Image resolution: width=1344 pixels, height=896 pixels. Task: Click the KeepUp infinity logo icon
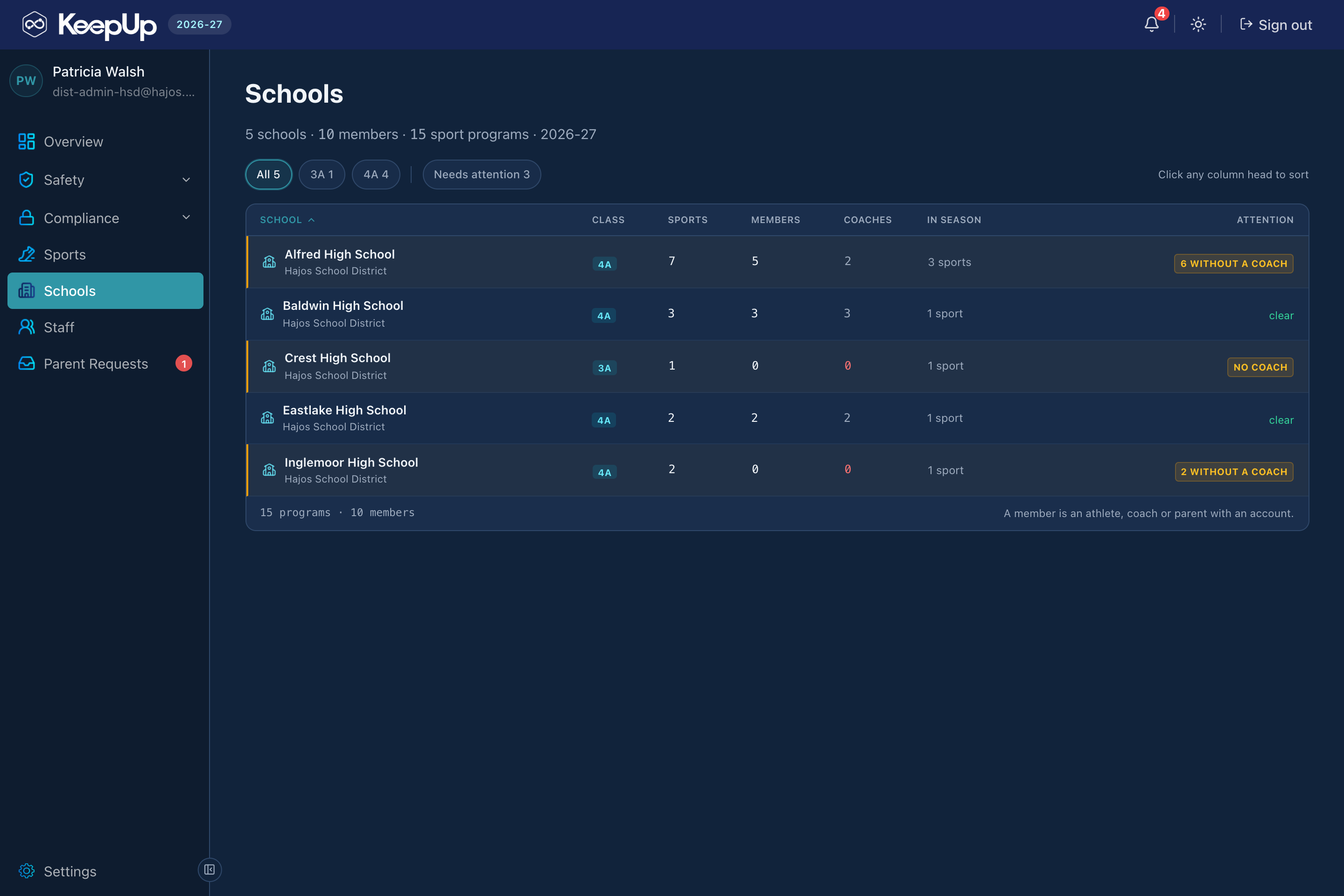(x=34, y=25)
